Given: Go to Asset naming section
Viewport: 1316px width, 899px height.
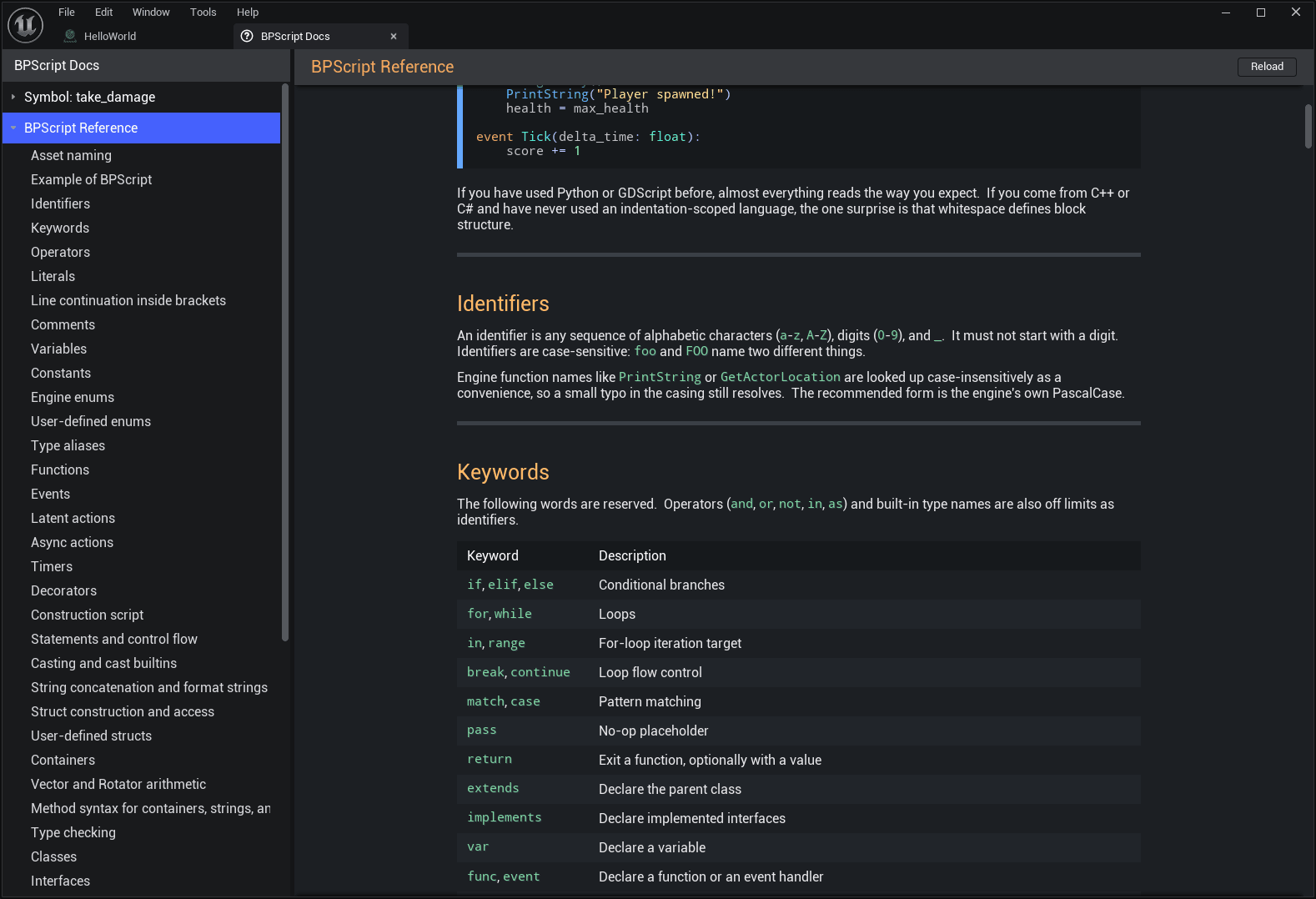Looking at the screenshot, I should tap(71, 155).
